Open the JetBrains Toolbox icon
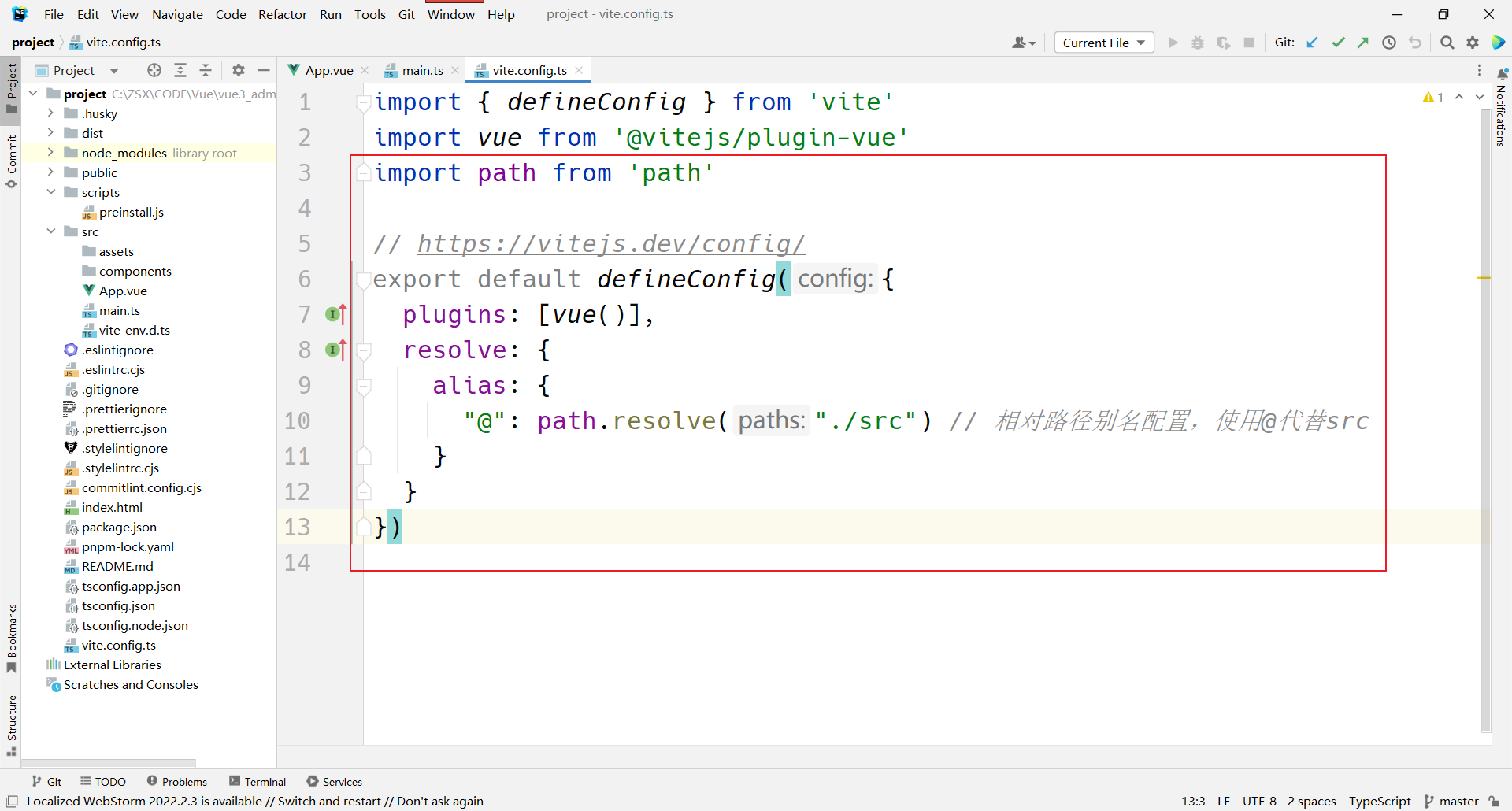 (x=1499, y=43)
